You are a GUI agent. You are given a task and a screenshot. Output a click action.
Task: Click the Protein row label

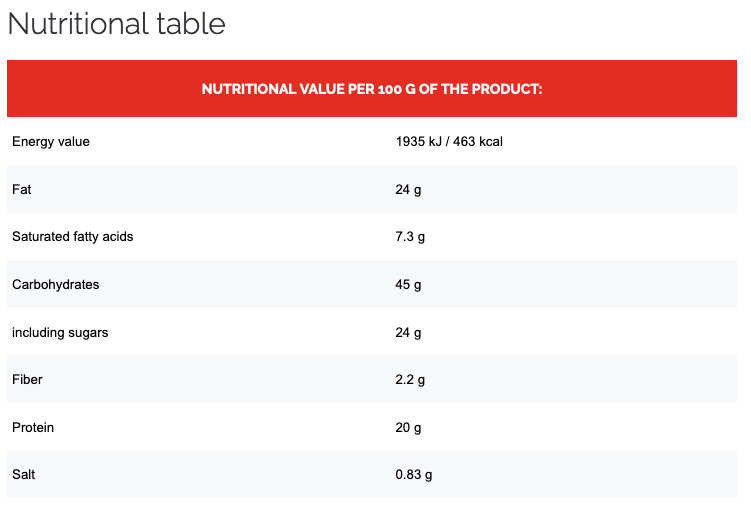(33, 428)
